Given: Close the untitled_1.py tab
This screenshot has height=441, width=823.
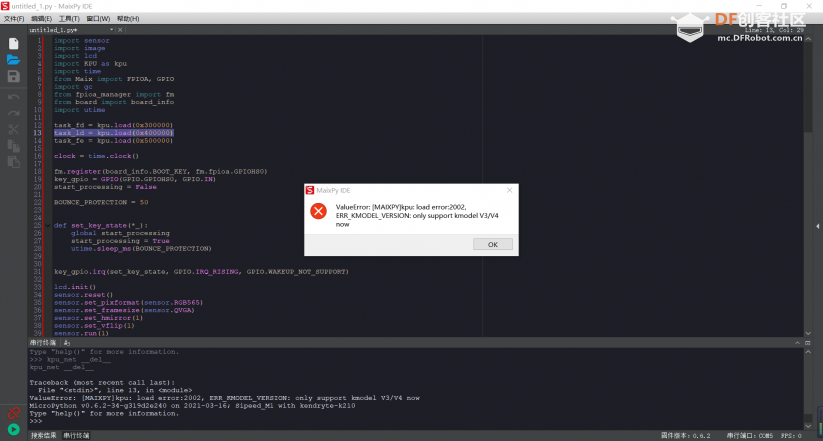Looking at the screenshot, I should click(x=120, y=30).
